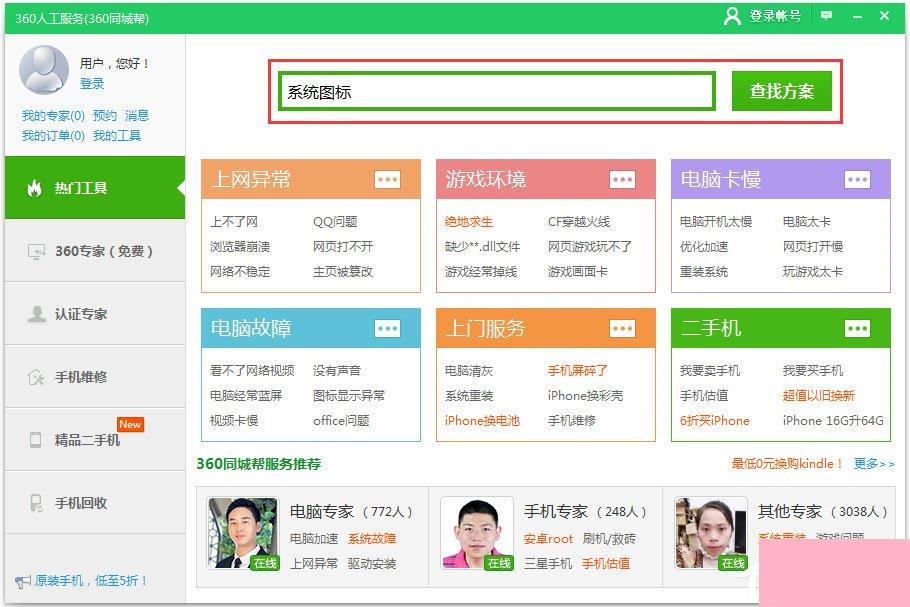910x607 pixels.
Task: Click 登录帐号 in title bar
Action: tap(775, 16)
